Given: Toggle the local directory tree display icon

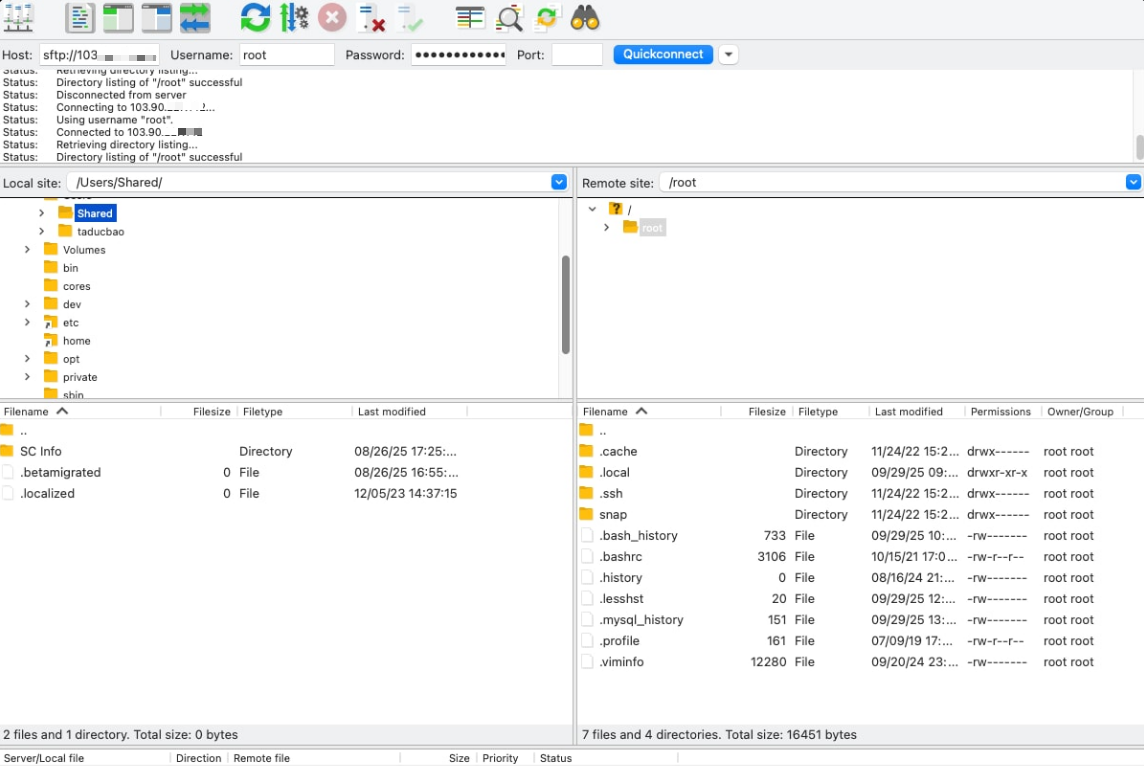Looking at the screenshot, I should pyautogui.click(x=118, y=18).
